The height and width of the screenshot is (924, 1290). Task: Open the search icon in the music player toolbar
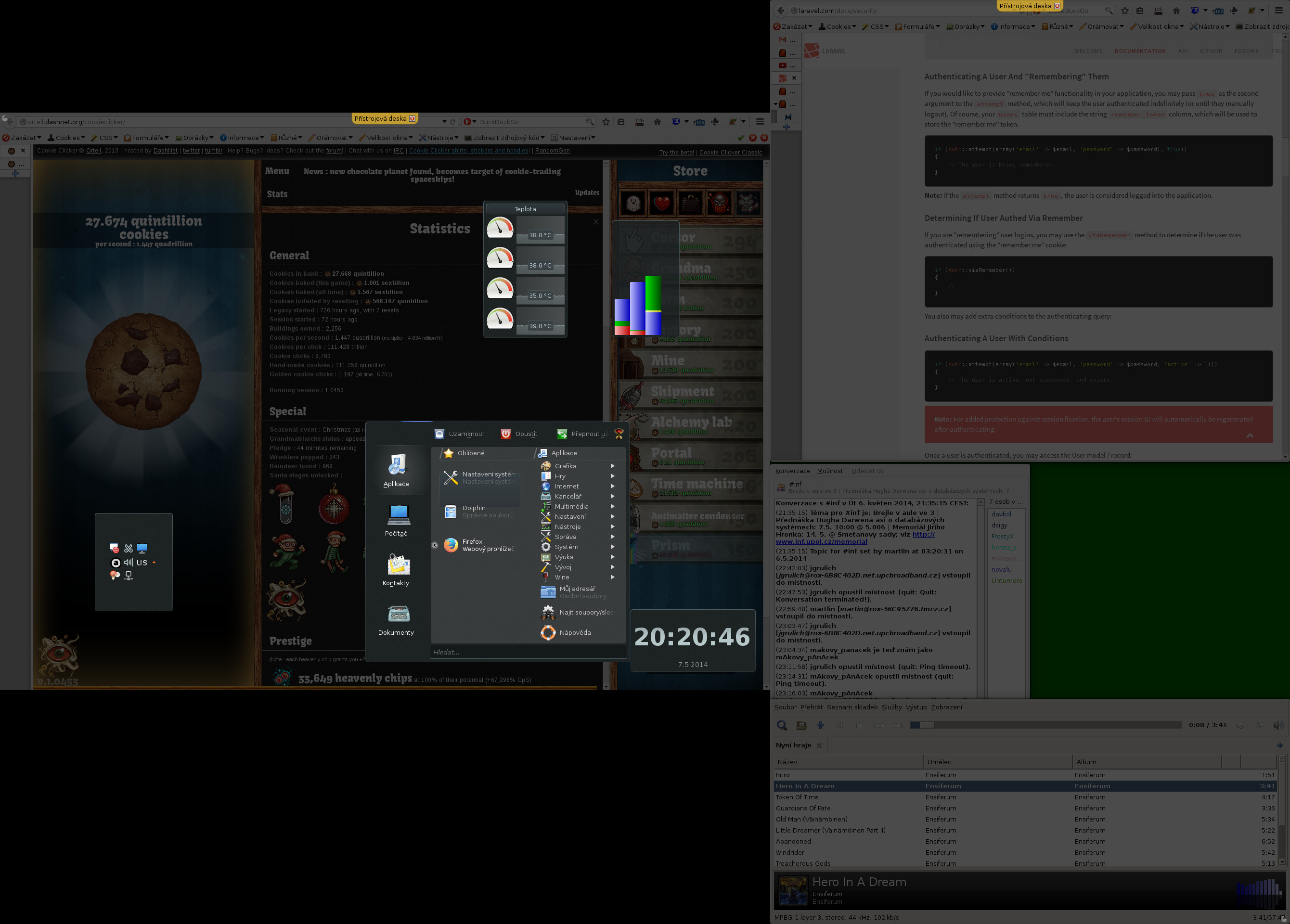tap(782, 725)
